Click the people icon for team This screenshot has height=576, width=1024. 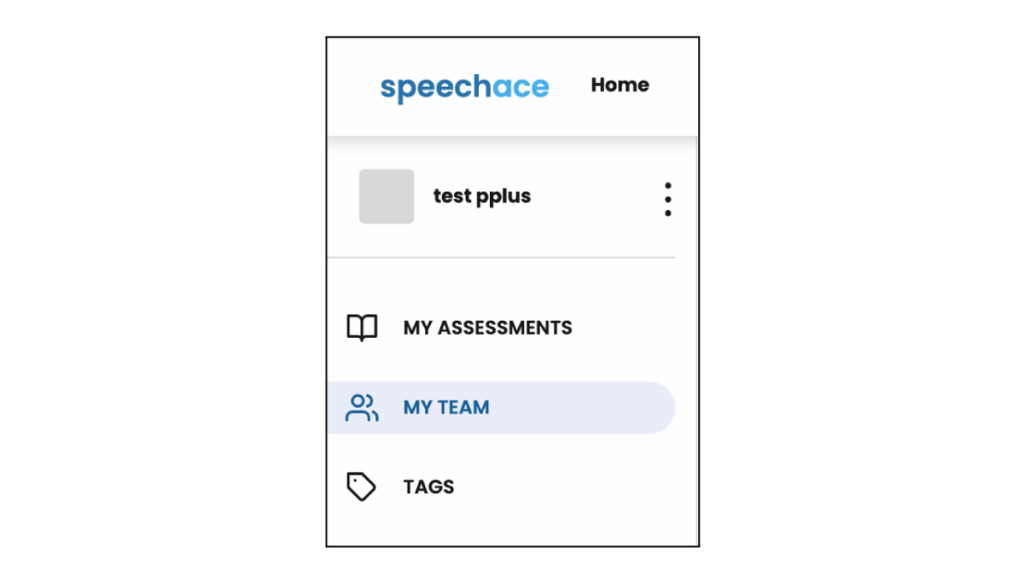[x=361, y=408]
